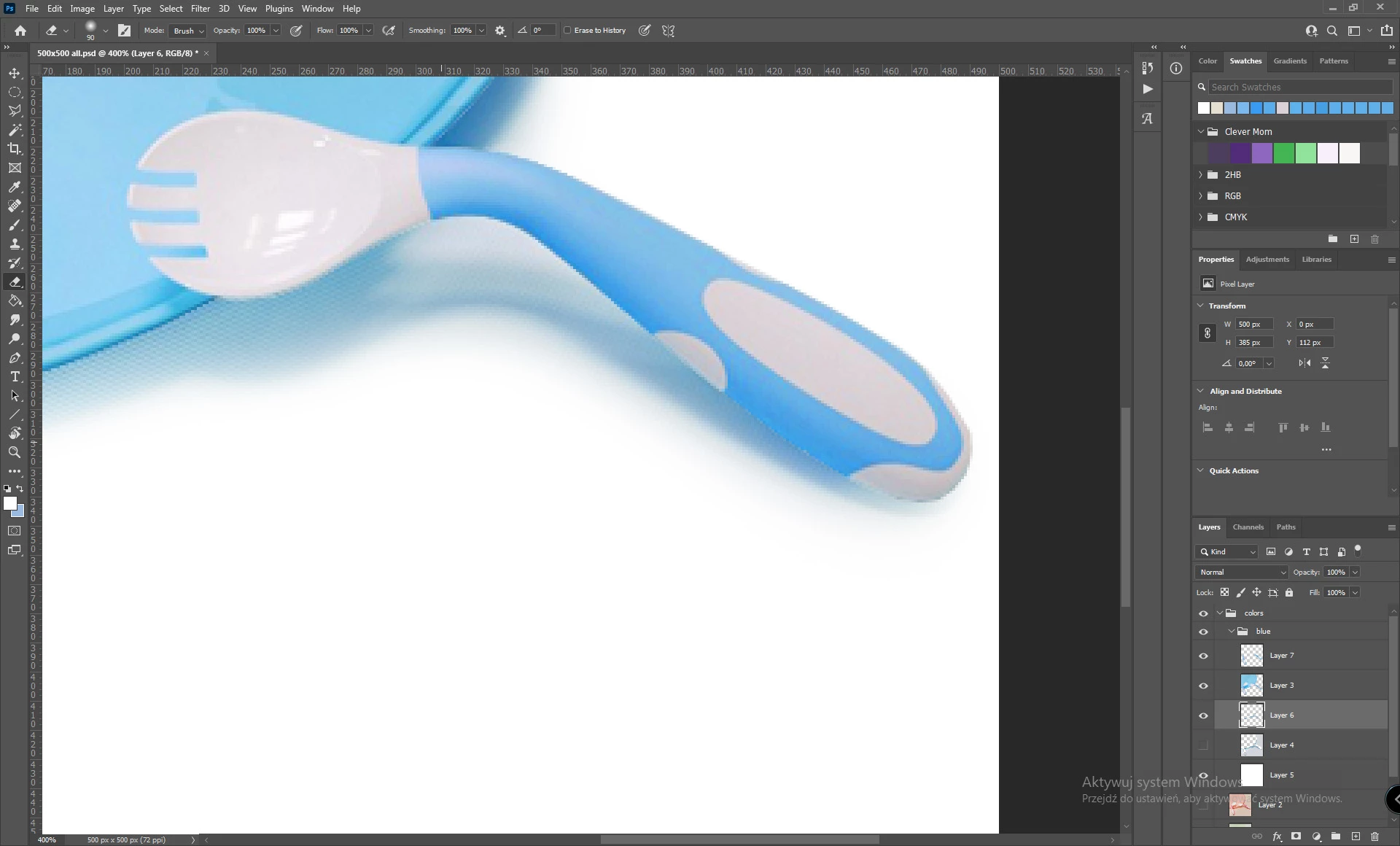Select the Zoom tool in toolbar
This screenshot has height=846, width=1400.
point(15,452)
